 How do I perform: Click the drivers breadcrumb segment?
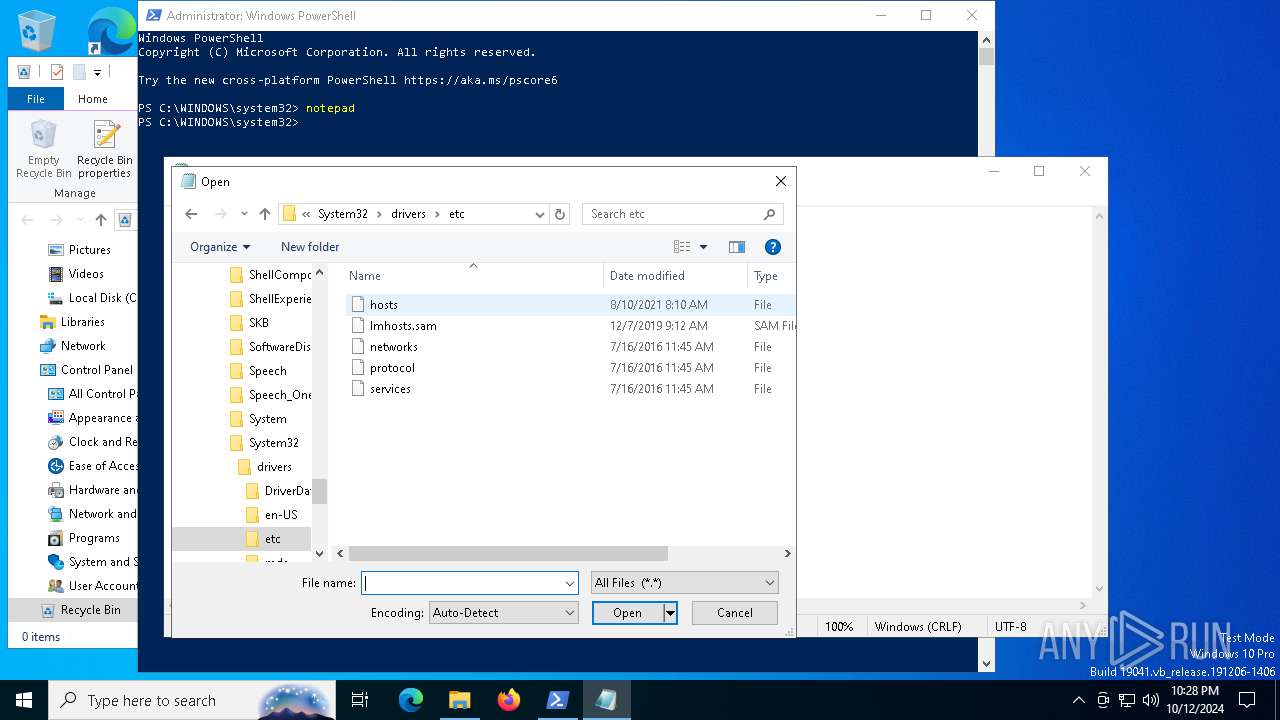tap(408, 214)
